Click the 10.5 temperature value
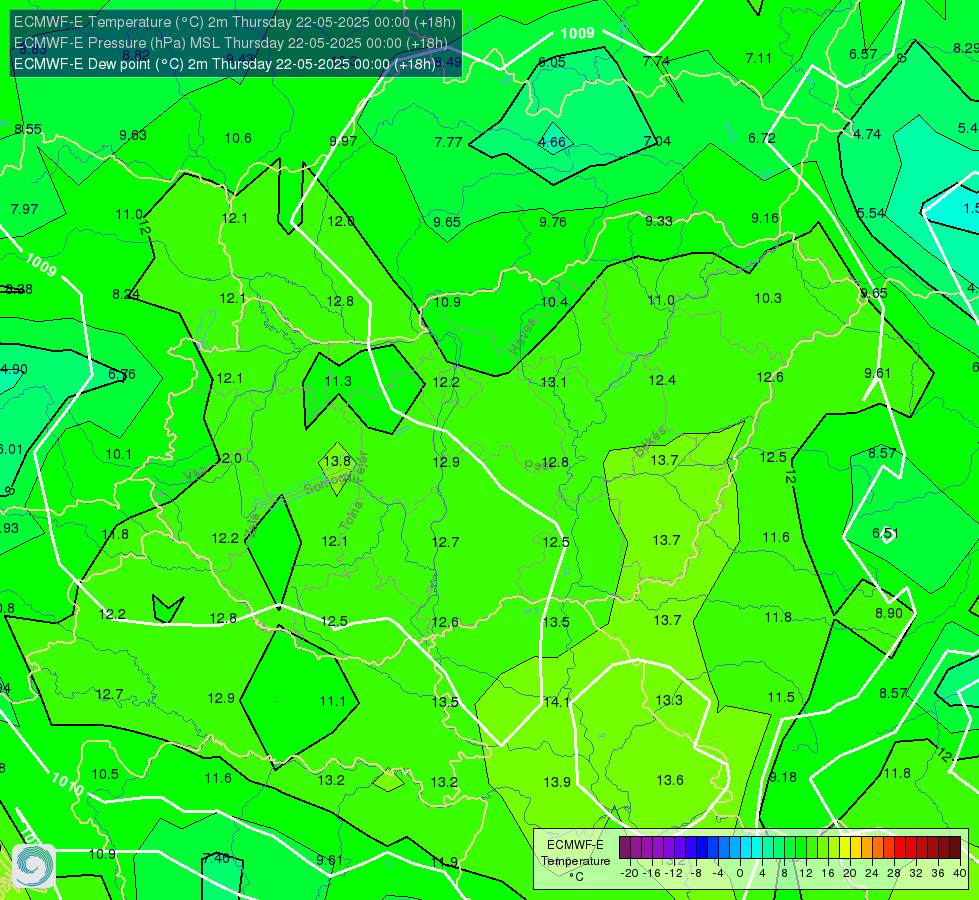The image size is (979, 900). [106, 774]
